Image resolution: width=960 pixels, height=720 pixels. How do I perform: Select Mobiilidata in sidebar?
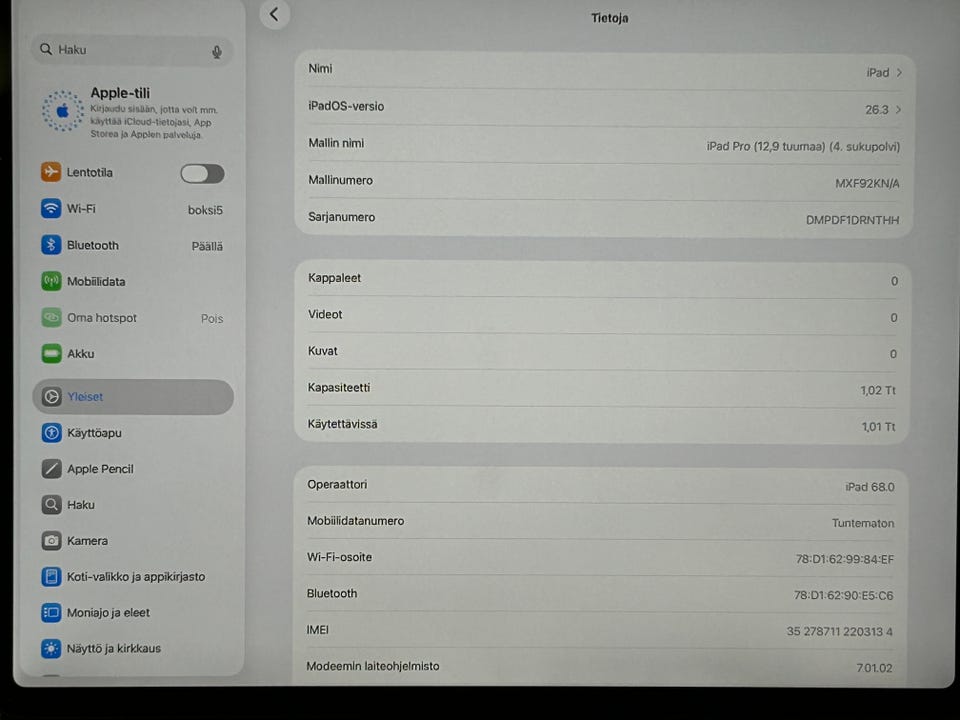[x=132, y=282]
